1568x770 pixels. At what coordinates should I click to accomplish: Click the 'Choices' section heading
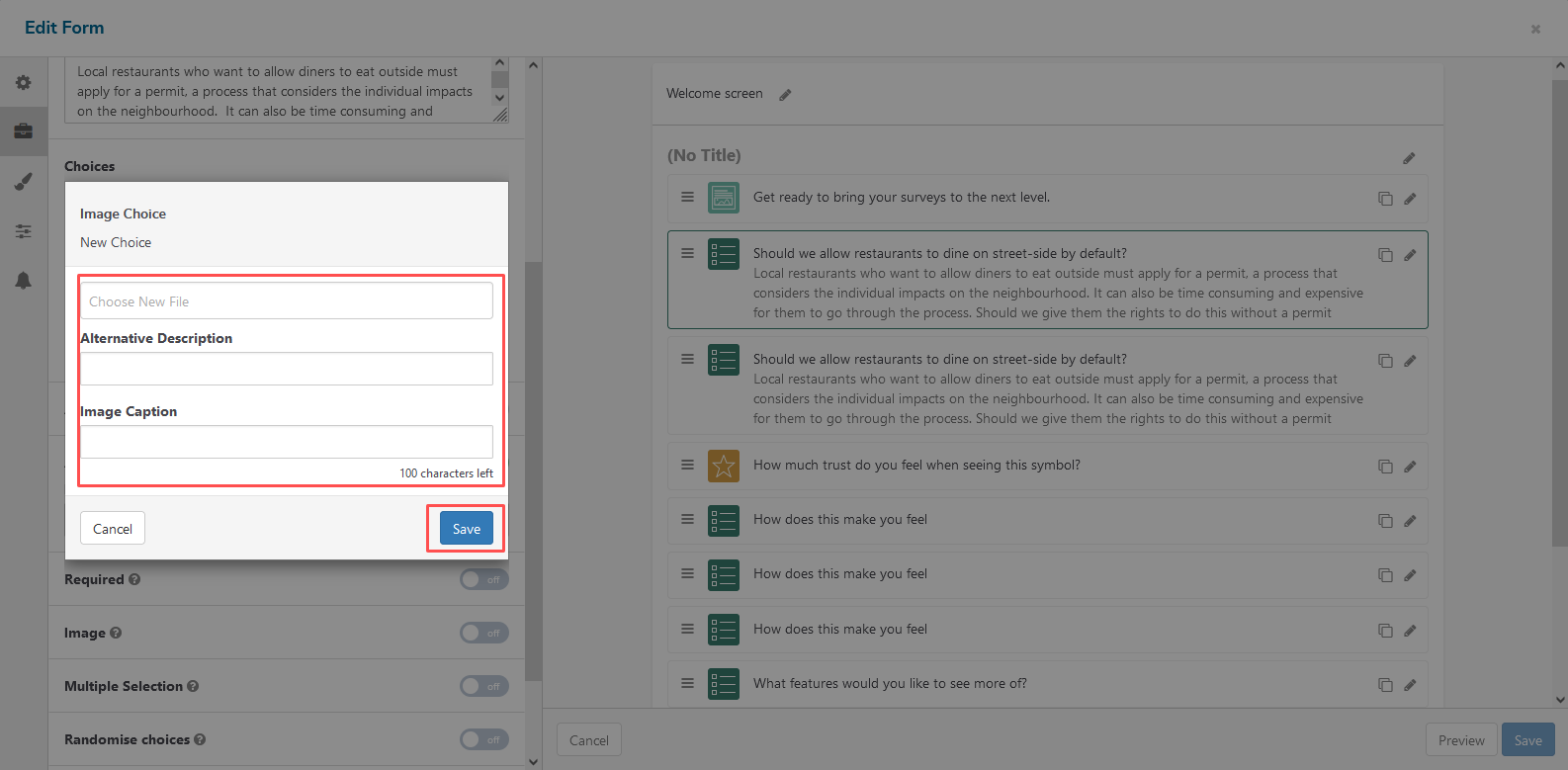click(x=90, y=166)
